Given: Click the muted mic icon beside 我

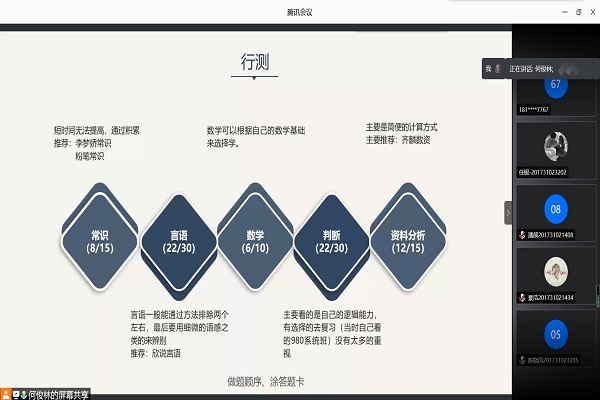Looking at the screenshot, I should pos(499,68).
